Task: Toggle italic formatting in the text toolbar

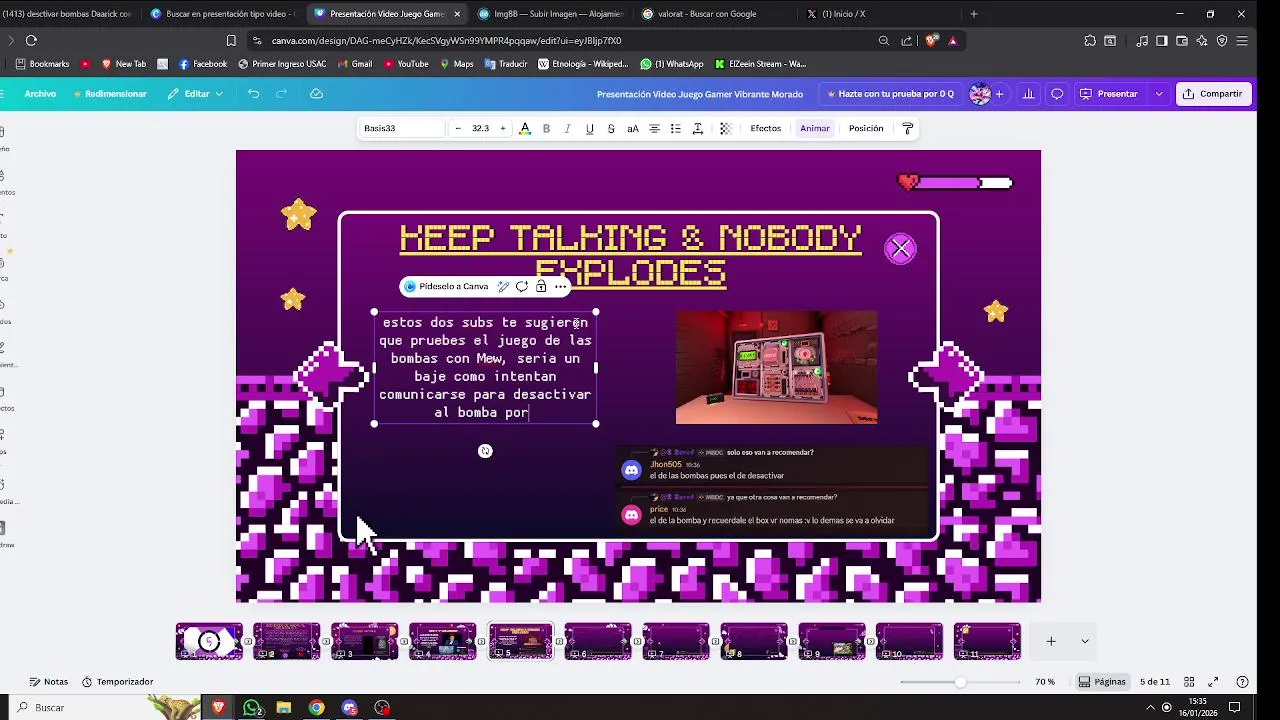Action: [x=567, y=128]
